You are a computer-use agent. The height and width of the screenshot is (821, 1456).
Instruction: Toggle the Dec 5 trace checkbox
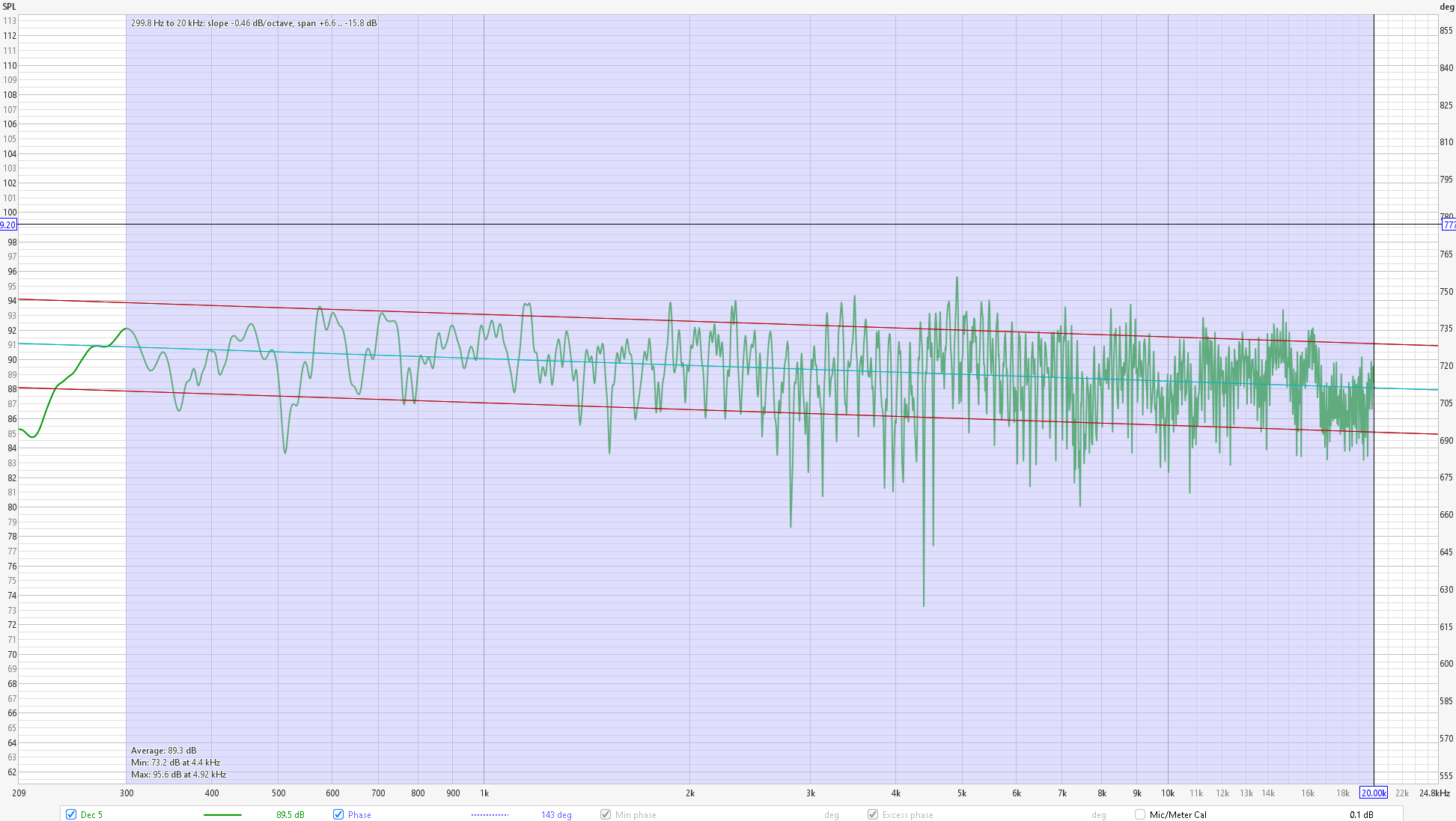tap(71, 814)
